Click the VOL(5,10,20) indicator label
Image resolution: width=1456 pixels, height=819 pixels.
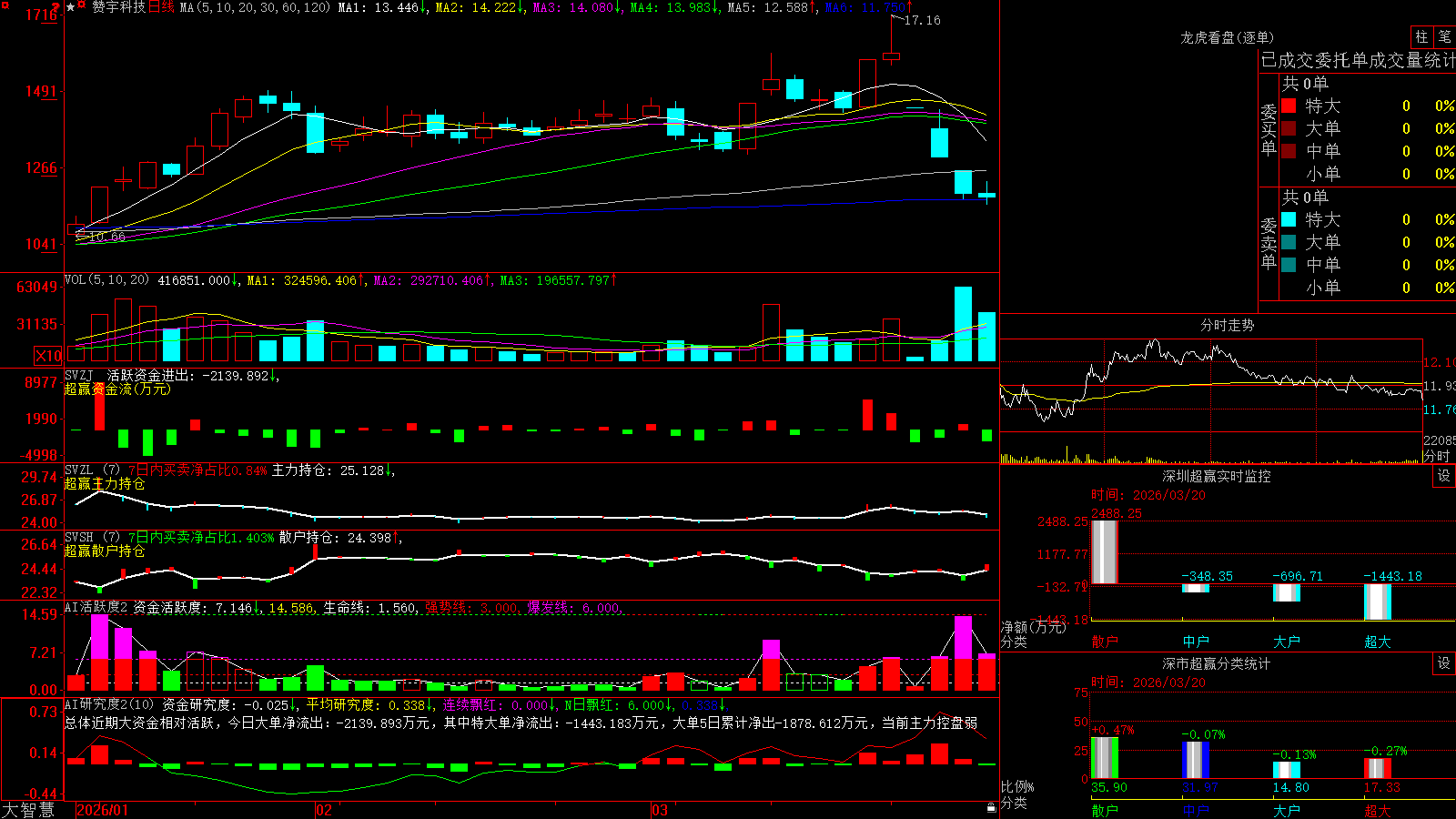coord(106,280)
